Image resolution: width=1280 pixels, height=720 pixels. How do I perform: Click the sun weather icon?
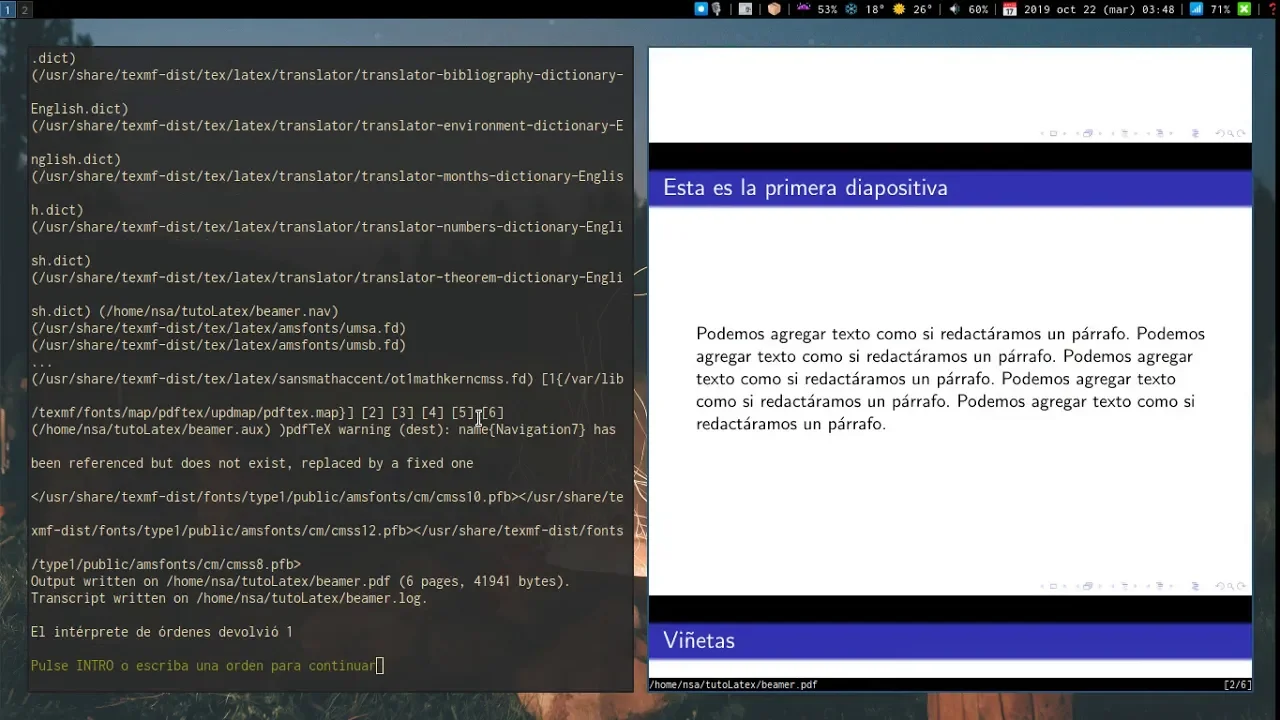point(899,9)
